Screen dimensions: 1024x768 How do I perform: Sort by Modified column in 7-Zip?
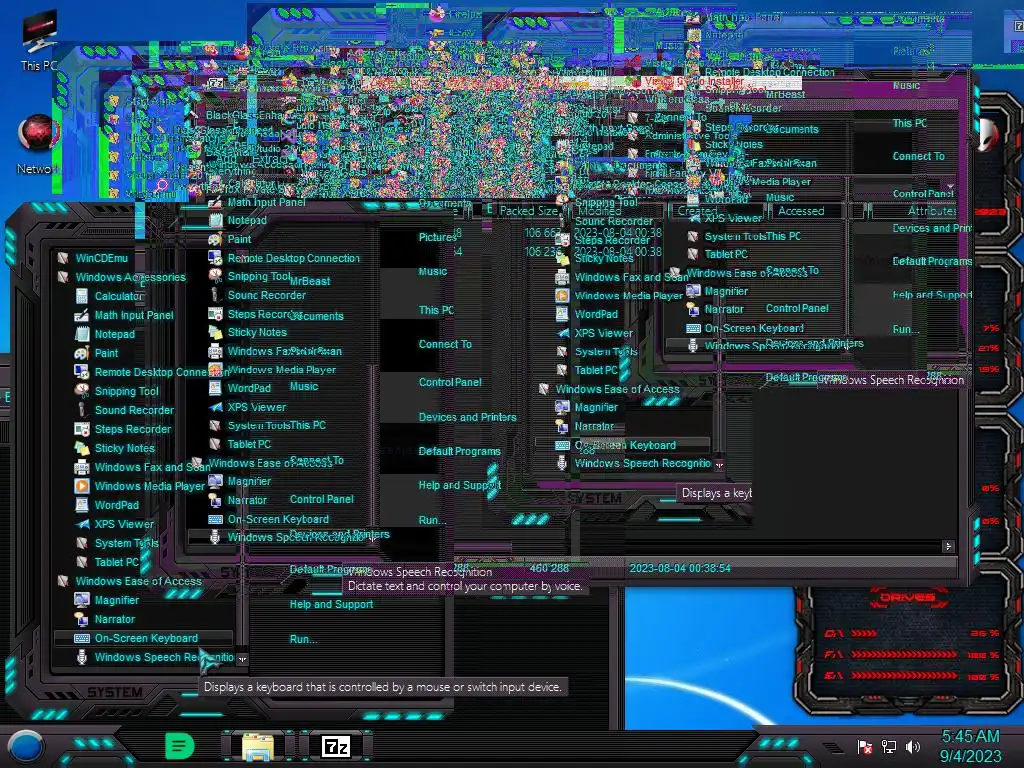click(600, 210)
